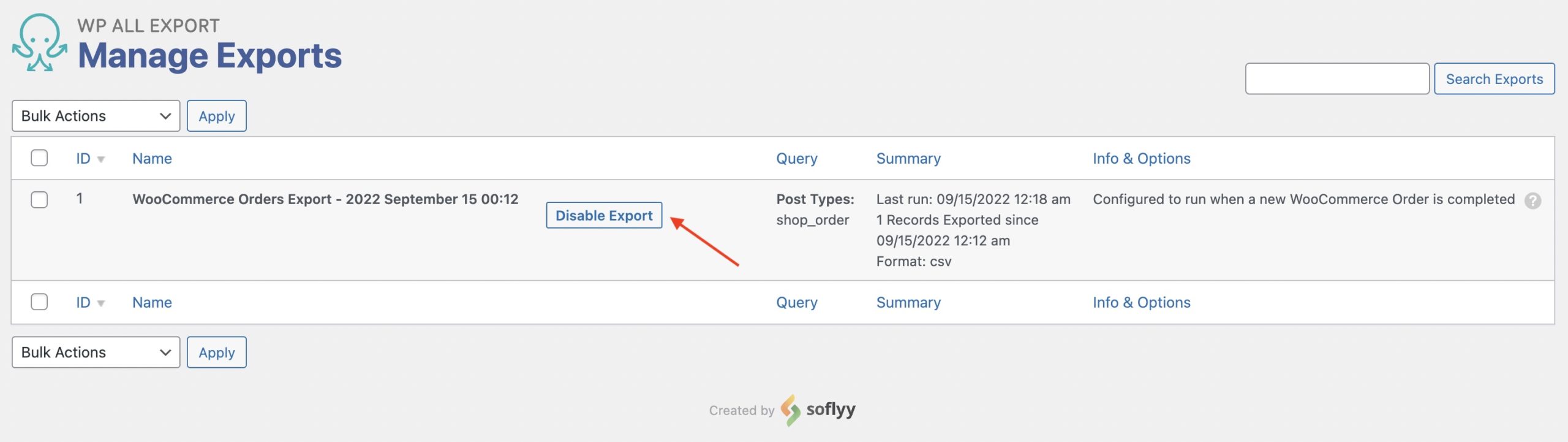
Task: Click the bottom Apply button
Action: point(216,352)
